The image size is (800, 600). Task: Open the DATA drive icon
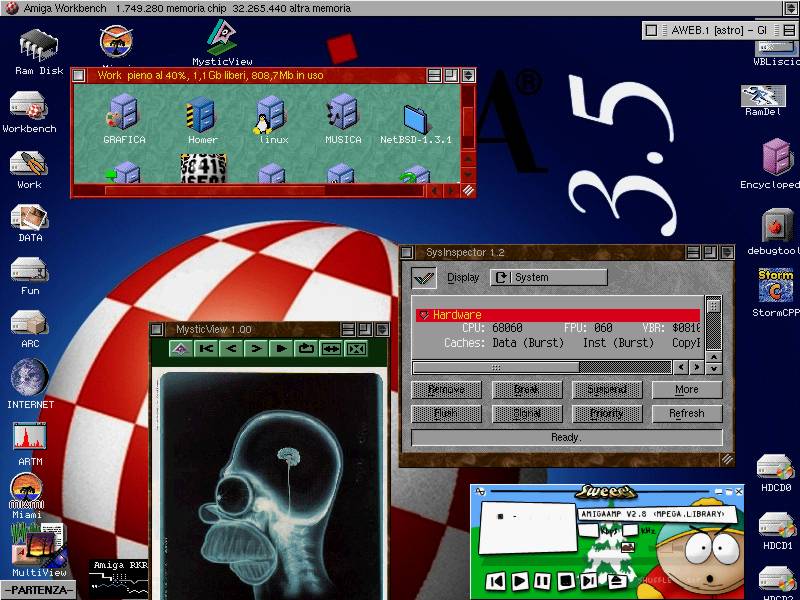[30, 218]
